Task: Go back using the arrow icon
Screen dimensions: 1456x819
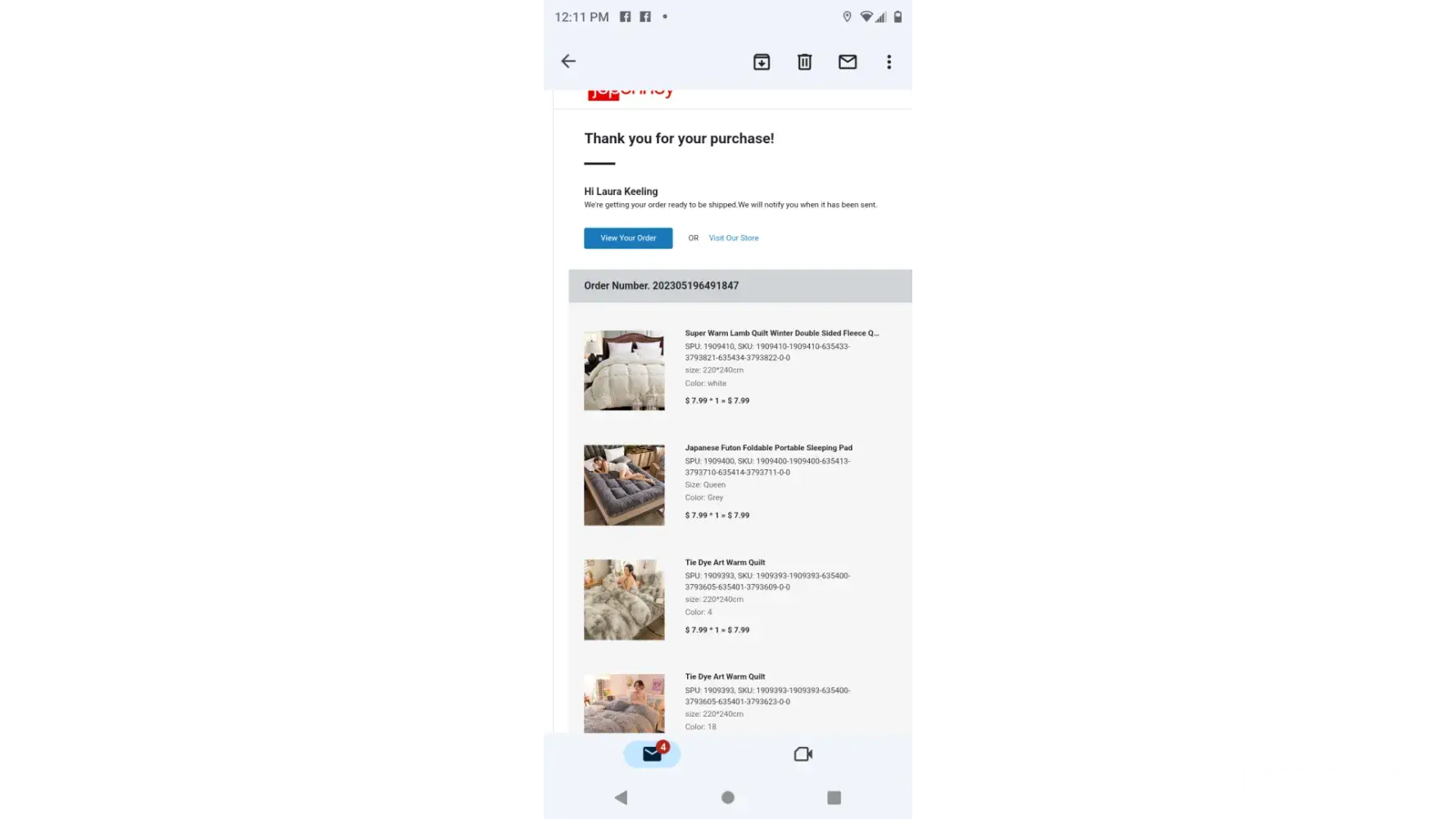Action: 568,61
